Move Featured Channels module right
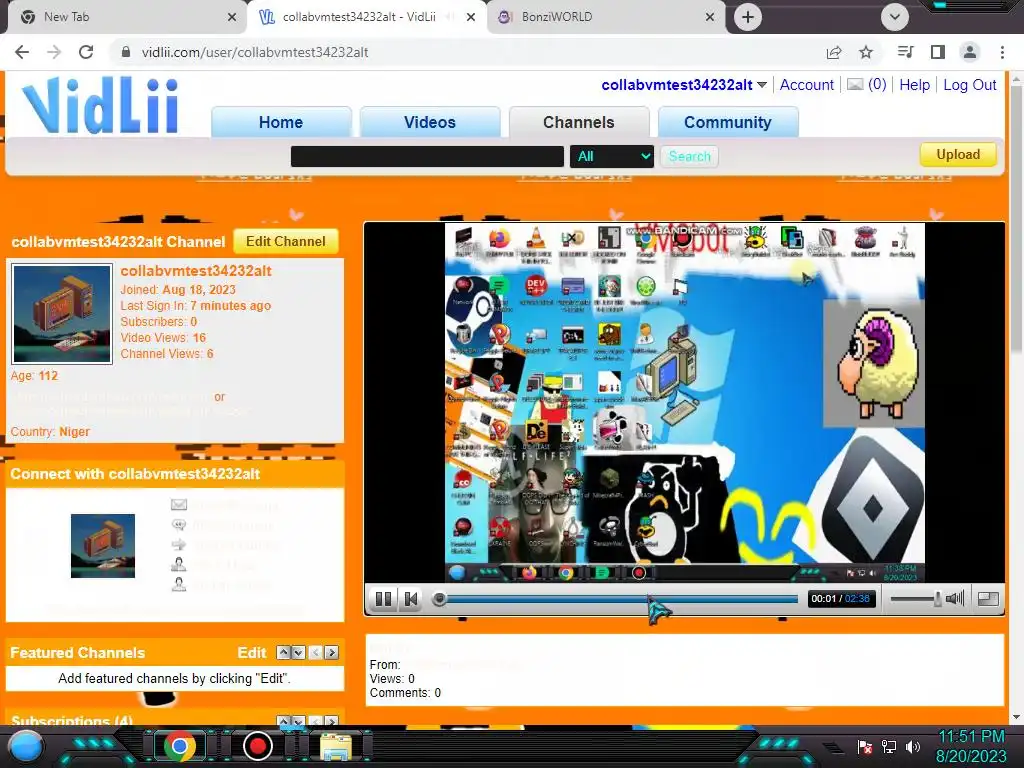 pyautogui.click(x=332, y=652)
